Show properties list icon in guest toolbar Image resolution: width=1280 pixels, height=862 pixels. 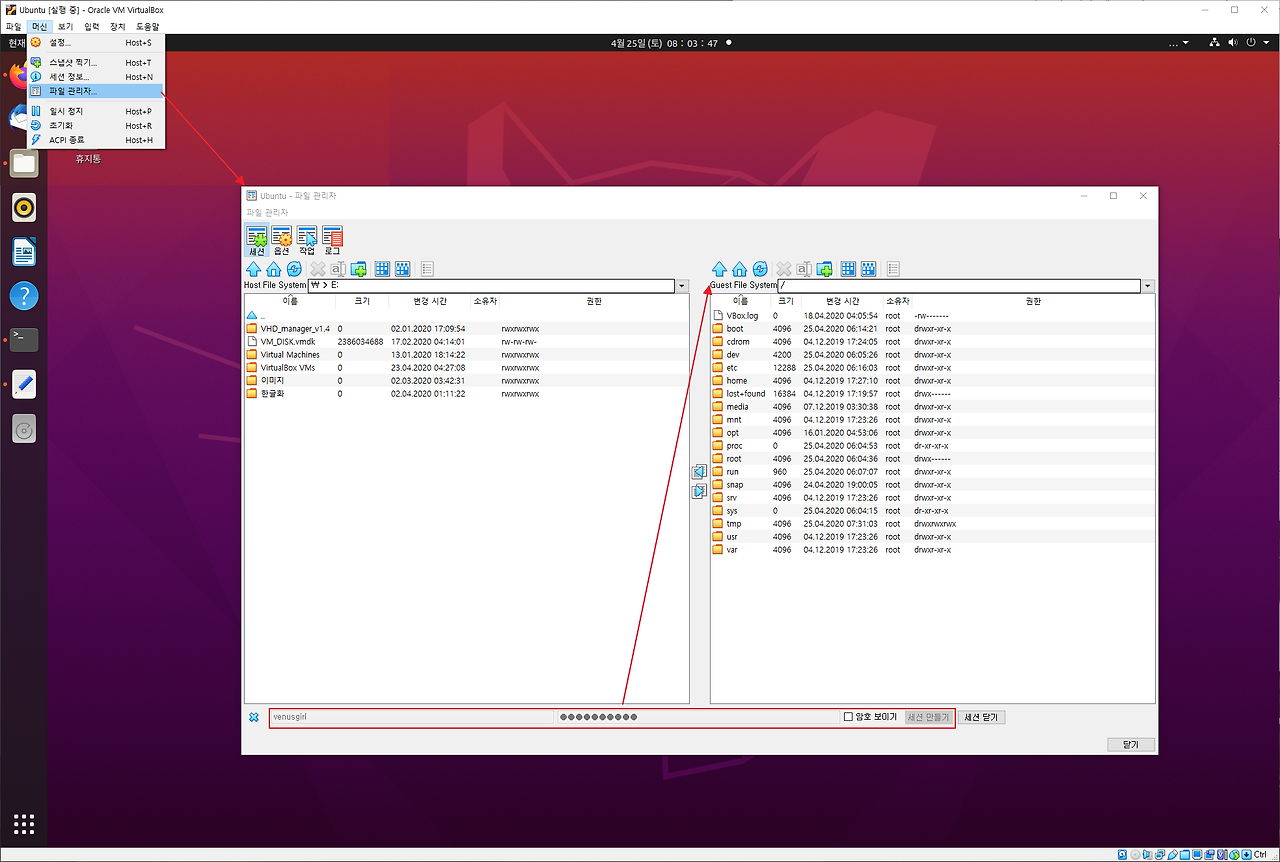[x=893, y=269]
